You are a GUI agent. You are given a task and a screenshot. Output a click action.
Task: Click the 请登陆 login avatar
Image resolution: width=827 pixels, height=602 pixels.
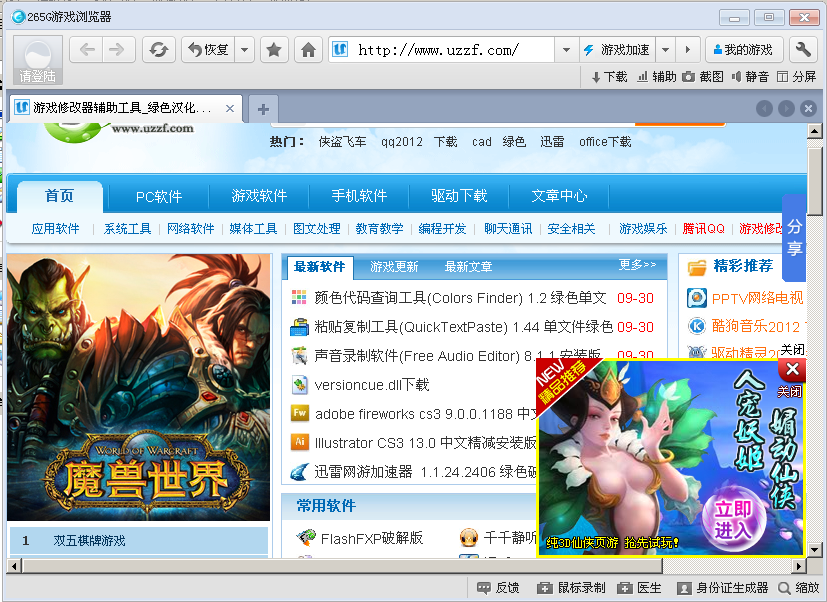click(38, 60)
